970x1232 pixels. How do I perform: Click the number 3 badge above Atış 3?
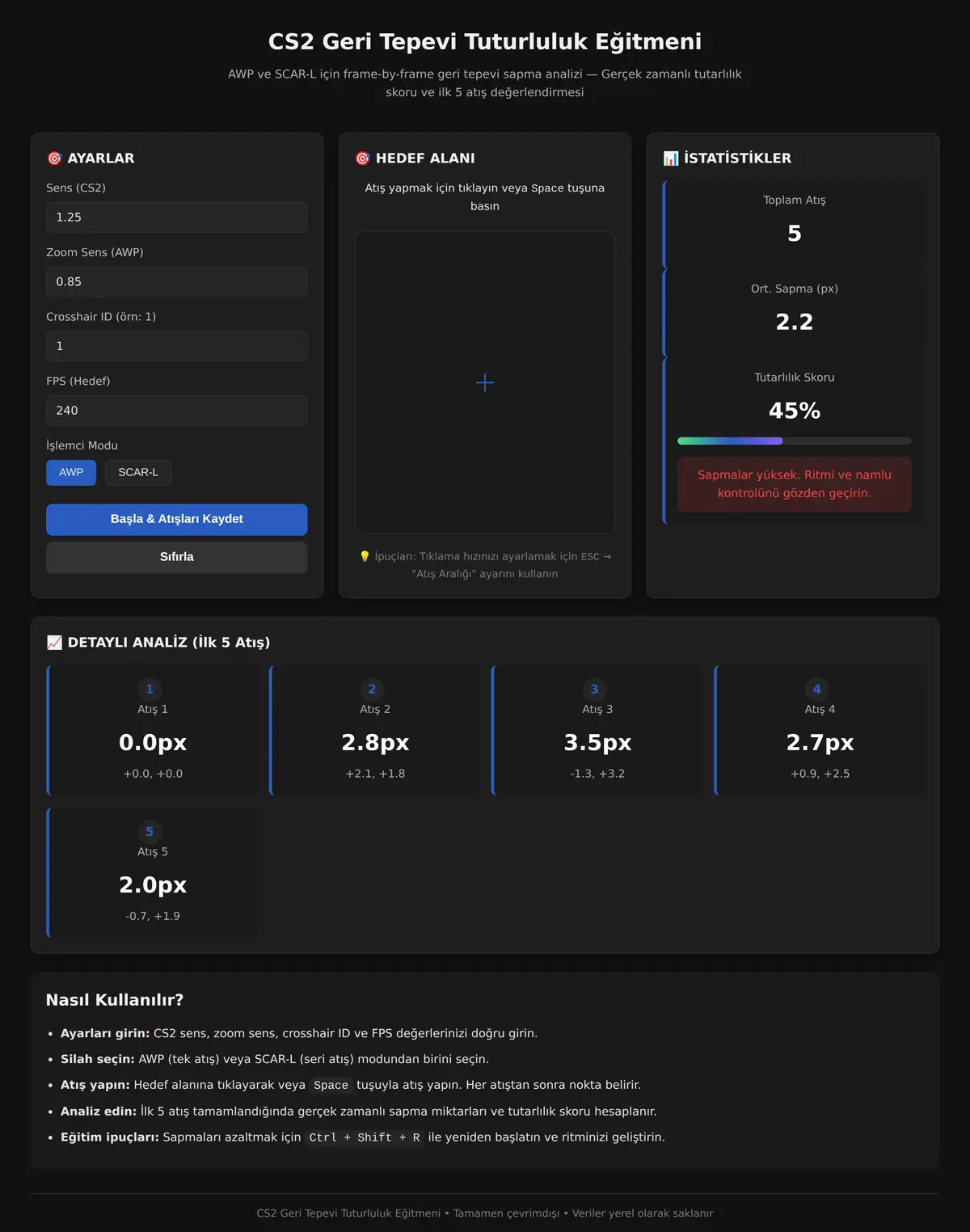594,689
